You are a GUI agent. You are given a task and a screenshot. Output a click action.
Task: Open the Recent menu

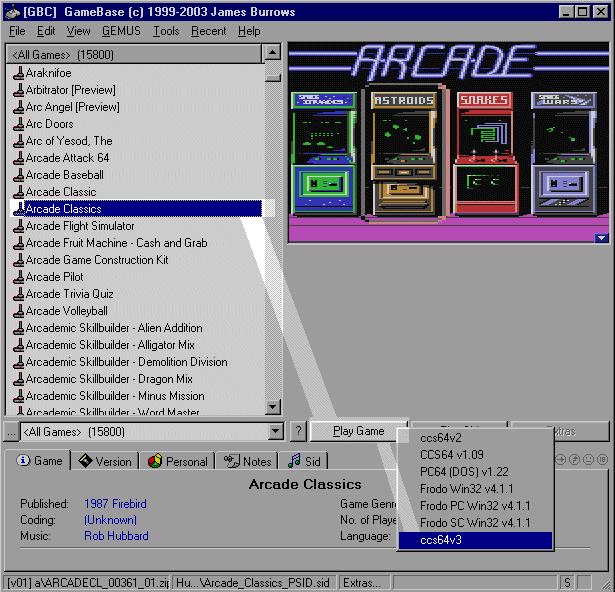point(209,31)
